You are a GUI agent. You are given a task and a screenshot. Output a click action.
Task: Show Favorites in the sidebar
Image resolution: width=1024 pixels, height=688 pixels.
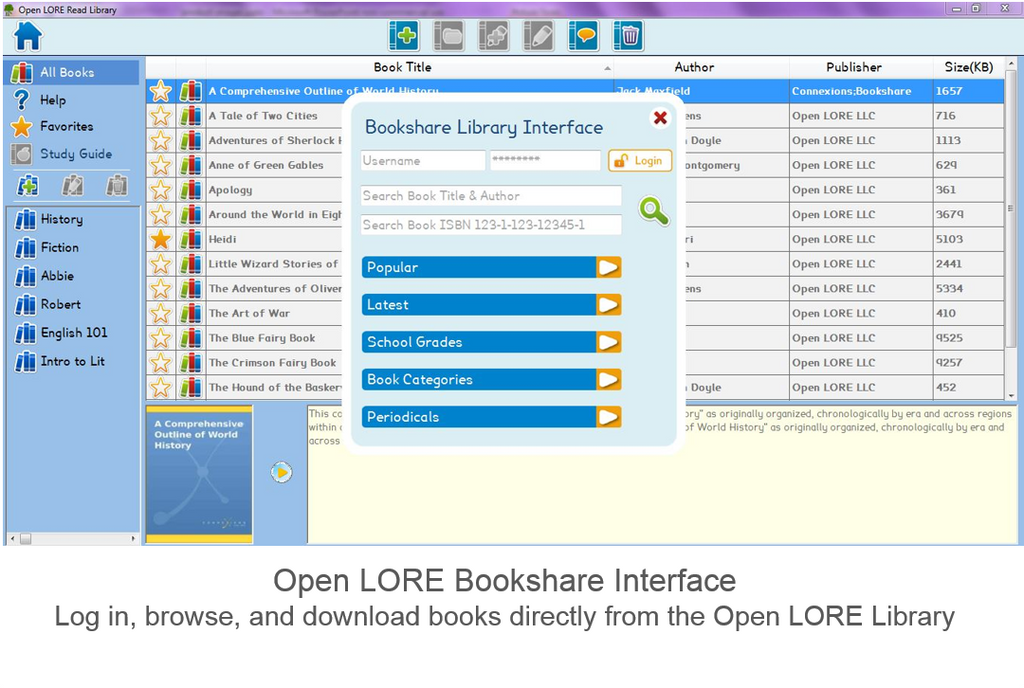(x=53, y=127)
